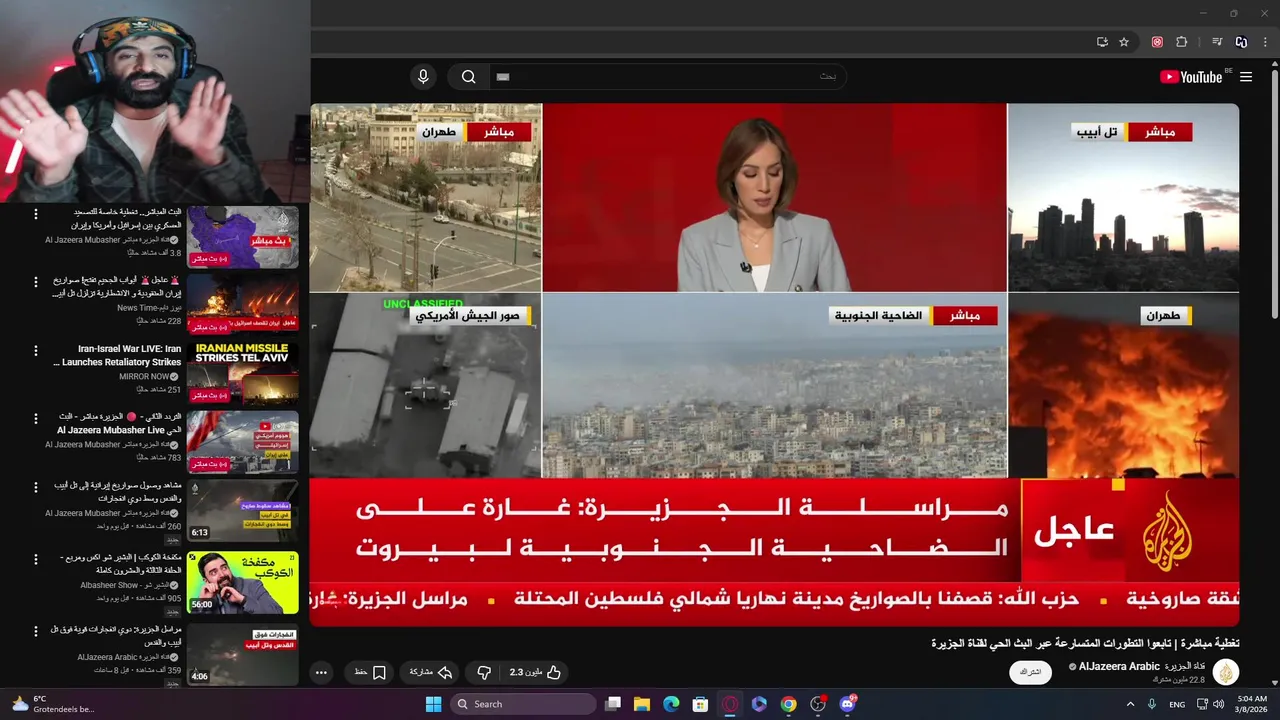Click the browser profile avatar icon
Viewport: 1280px width, 720px height.
(1241, 42)
